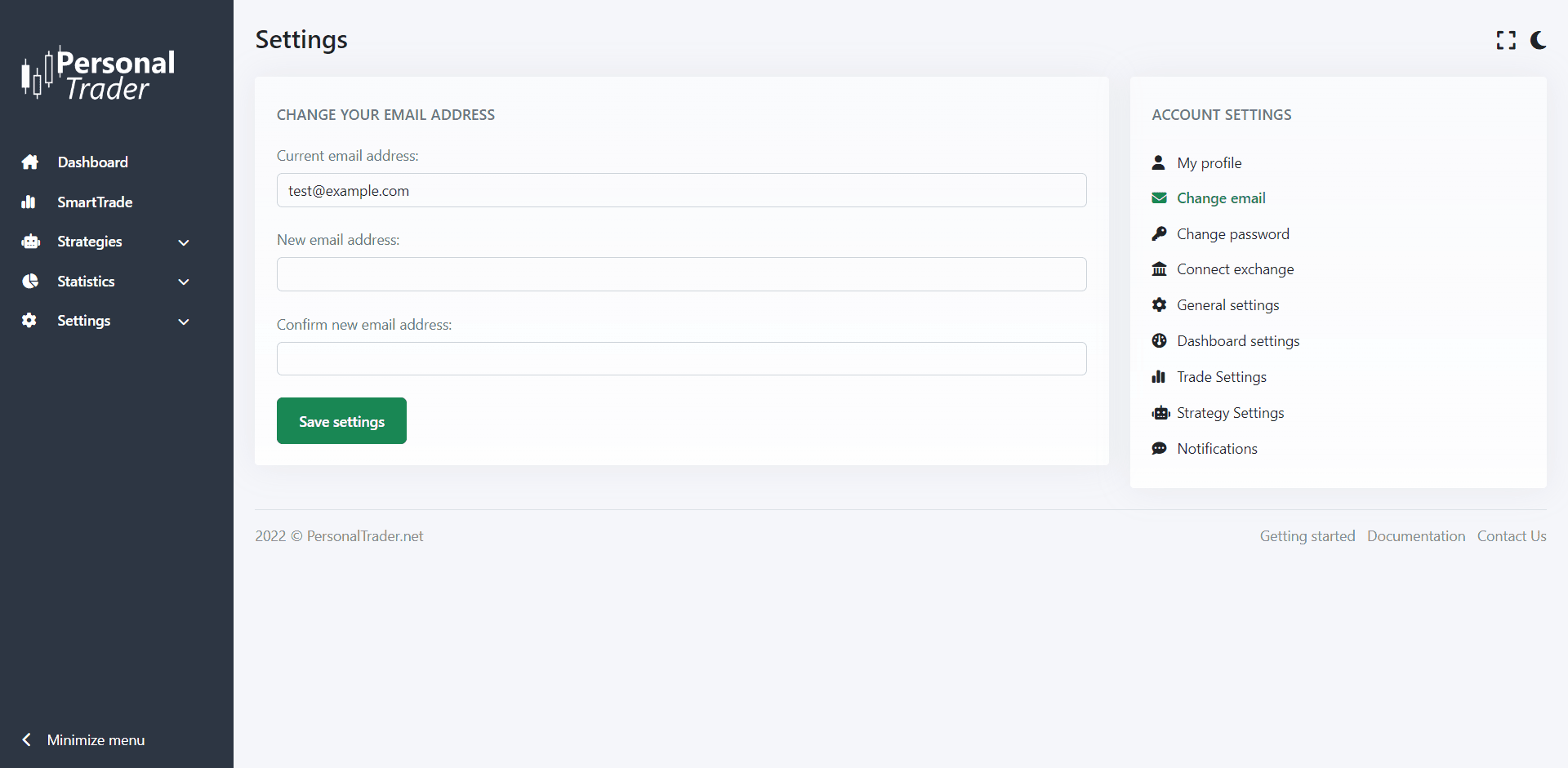The height and width of the screenshot is (768, 1568).
Task: Collapse sidebar with Minimize menu
Action: click(x=84, y=740)
